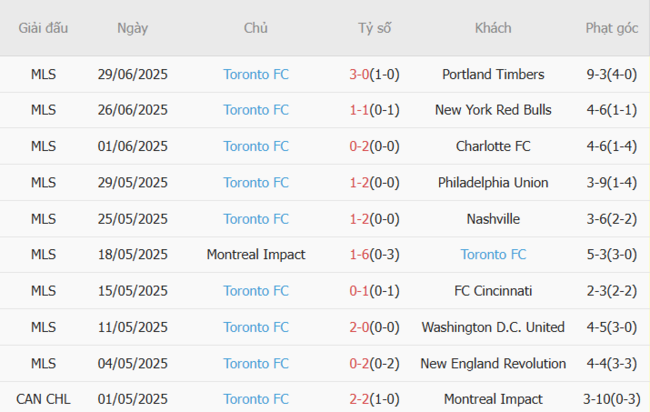
Task: Click FC Cincinnati team name
Action: 493,291
